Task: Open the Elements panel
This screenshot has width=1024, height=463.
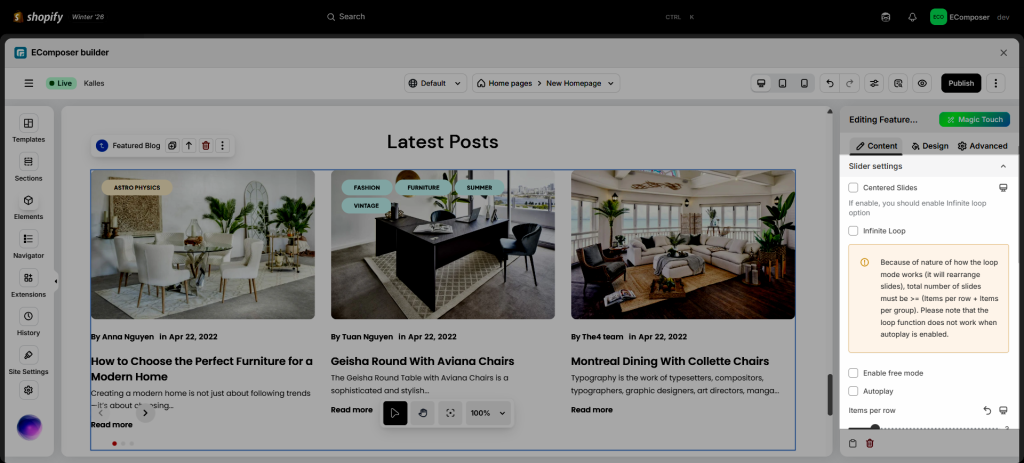Action: click(28, 207)
